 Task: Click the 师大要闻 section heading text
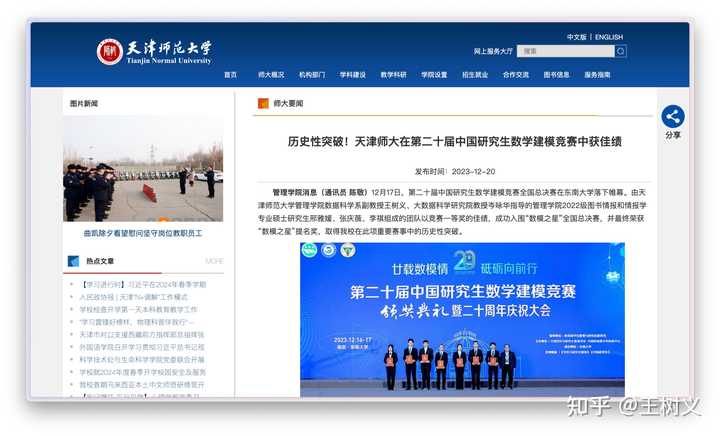tap(288, 104)
